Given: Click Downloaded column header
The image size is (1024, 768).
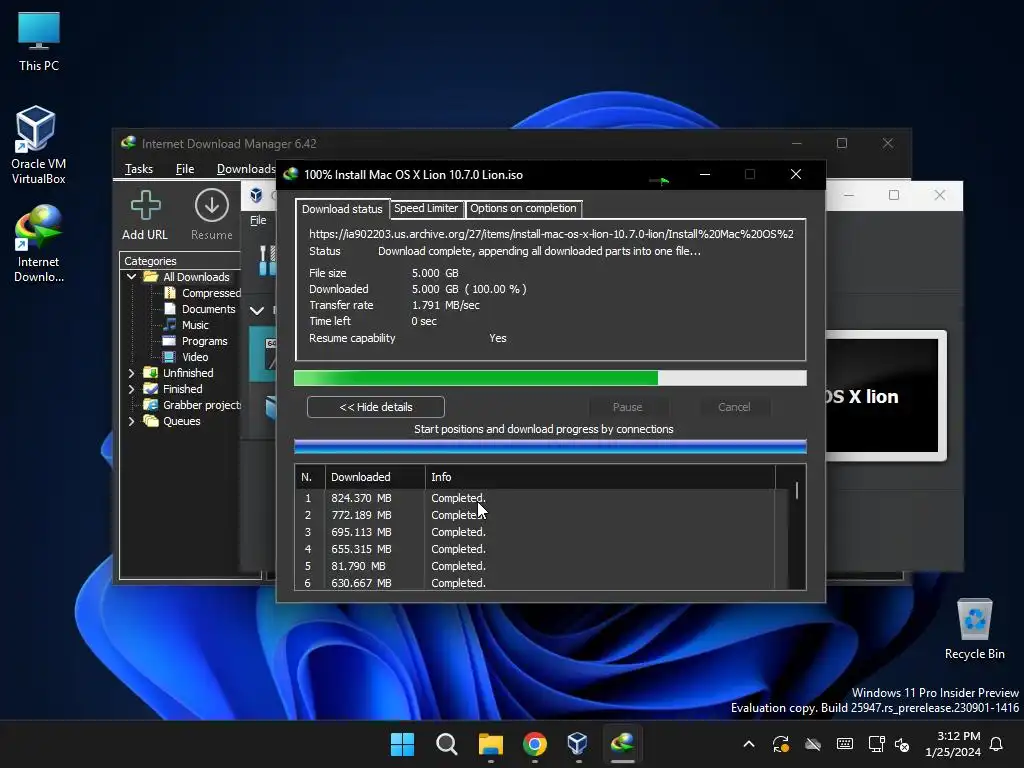Looking at the screenshot, I should (x=375, y=477).
